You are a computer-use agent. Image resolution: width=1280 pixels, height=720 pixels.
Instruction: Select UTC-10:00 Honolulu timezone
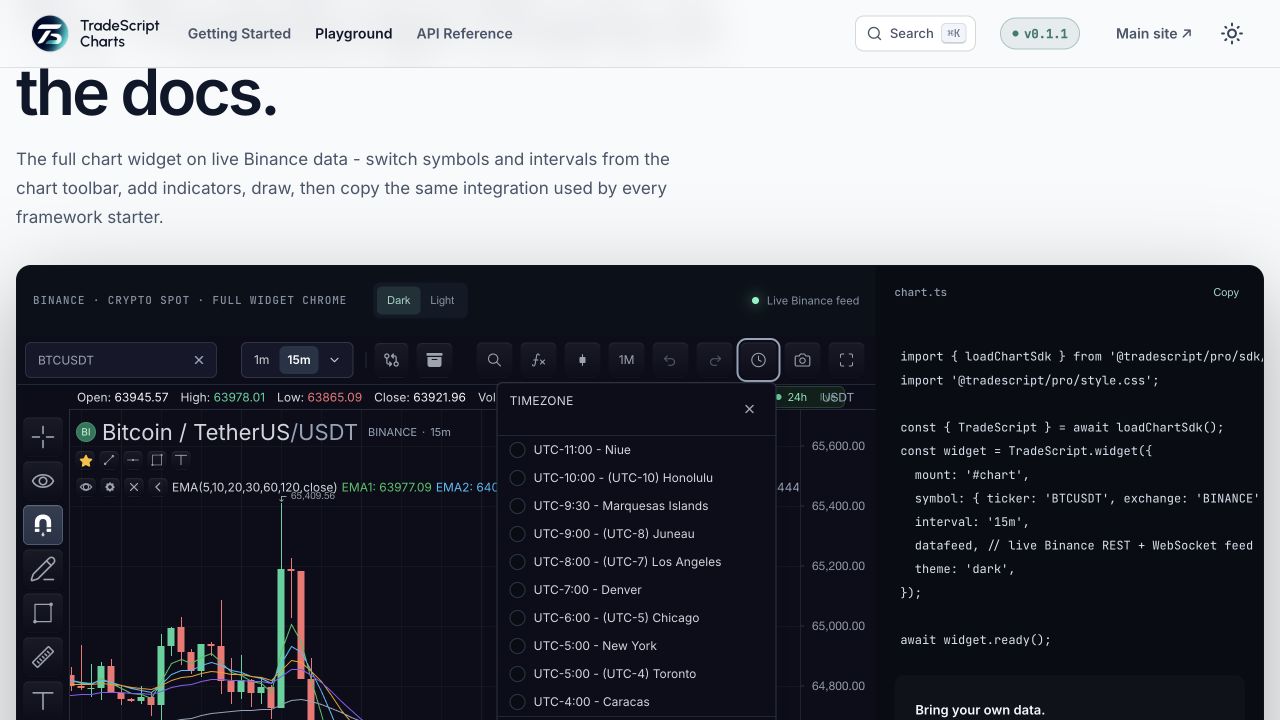click(636, 478)
